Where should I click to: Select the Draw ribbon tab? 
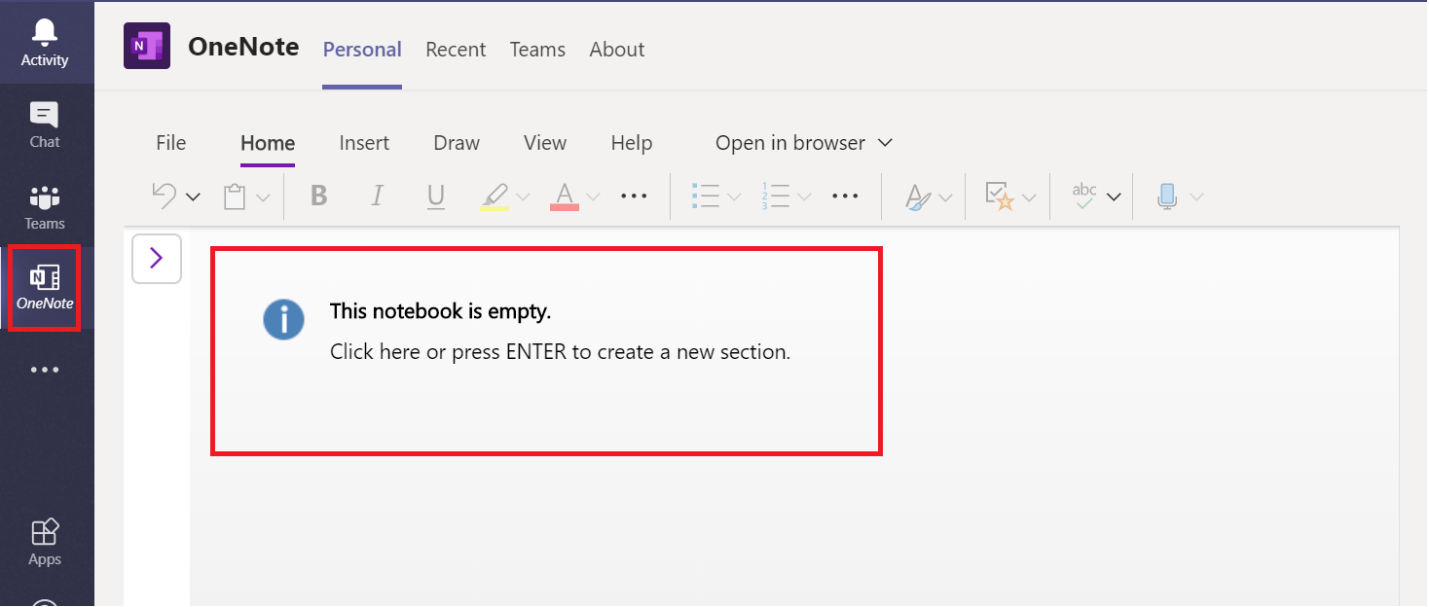coord(457,143)
